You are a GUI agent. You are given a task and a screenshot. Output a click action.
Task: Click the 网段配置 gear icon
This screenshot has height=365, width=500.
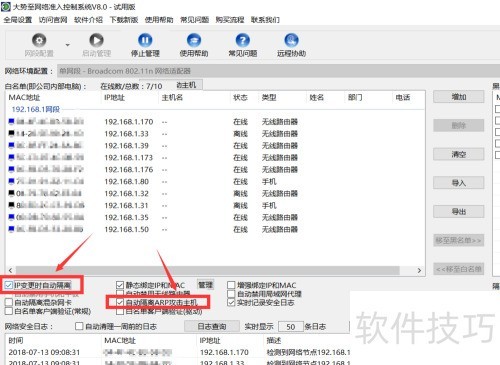pyautogui.click(x=39, y=41)
